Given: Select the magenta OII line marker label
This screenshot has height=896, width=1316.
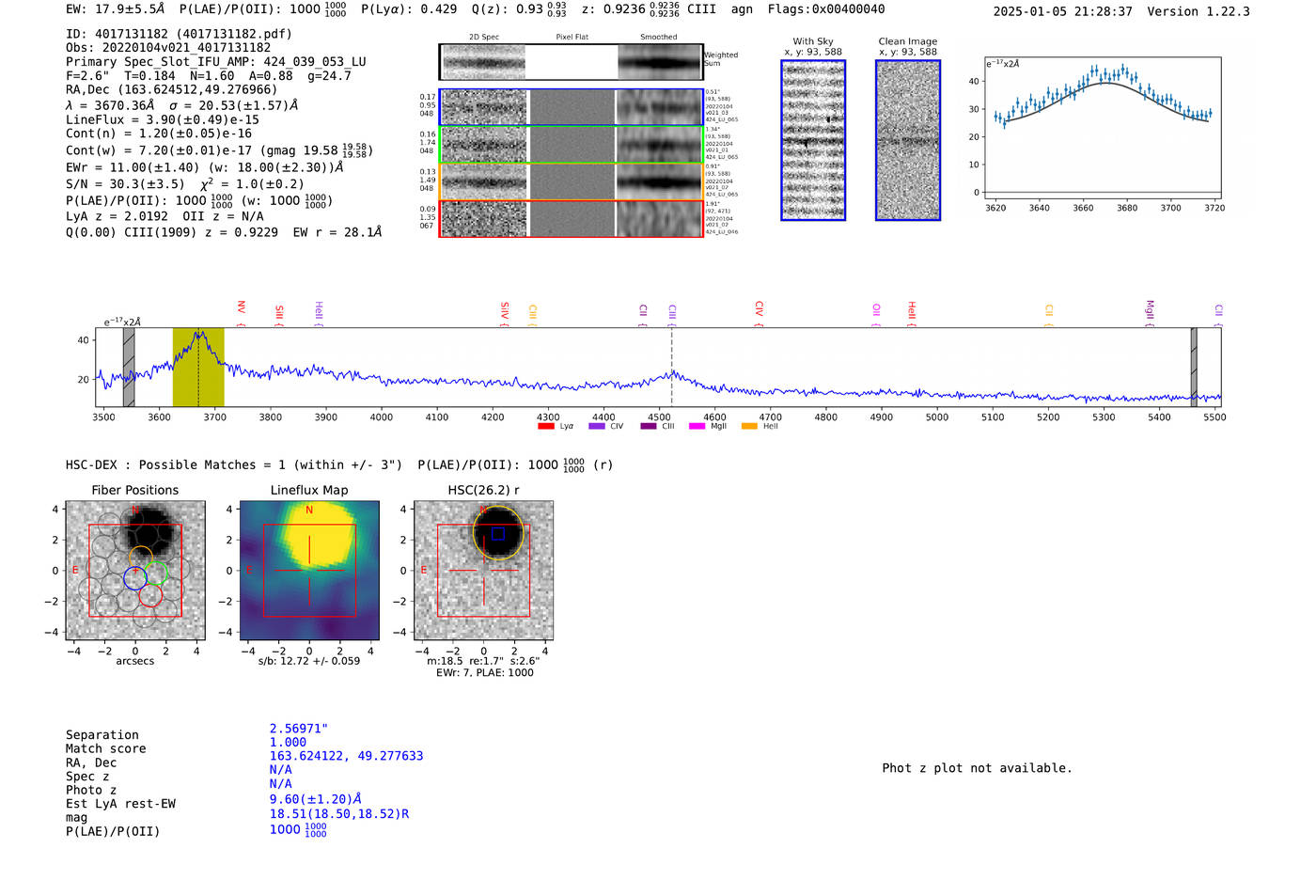Looking at the screenshot, I should tap(876, 312).
